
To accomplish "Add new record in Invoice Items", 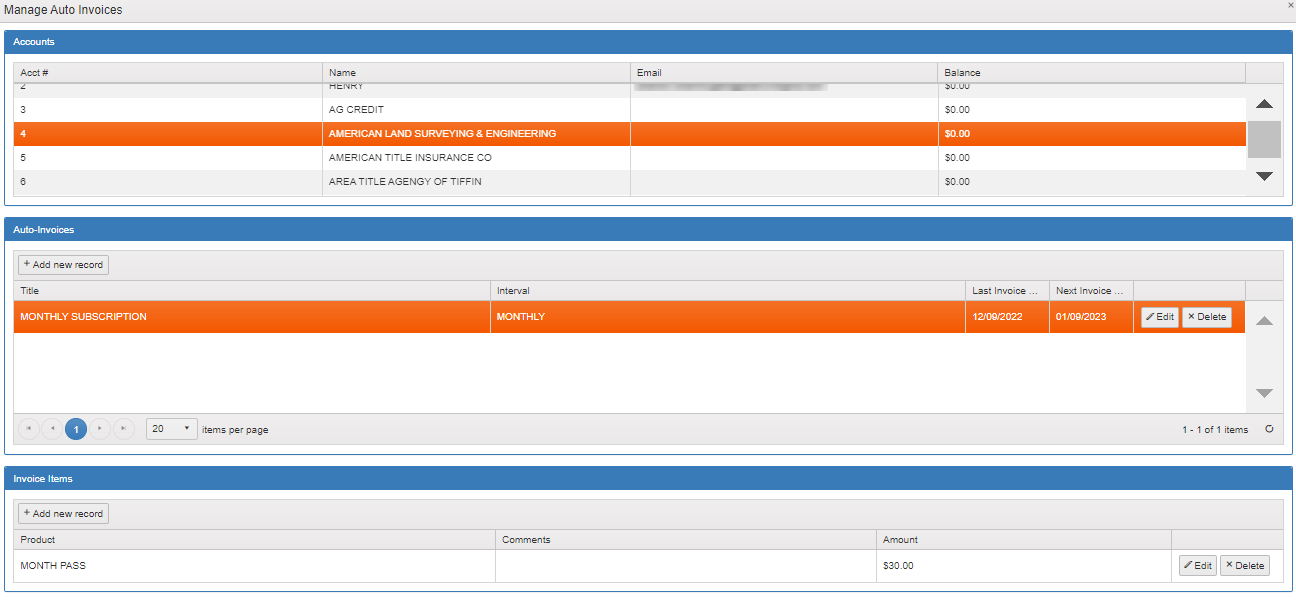I will tap(63, 514).
